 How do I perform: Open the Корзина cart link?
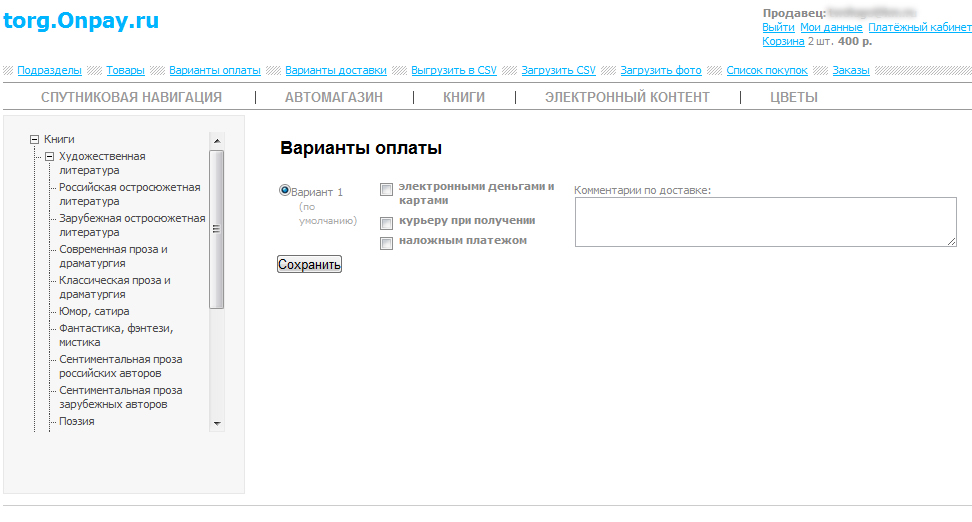[782, 41]
